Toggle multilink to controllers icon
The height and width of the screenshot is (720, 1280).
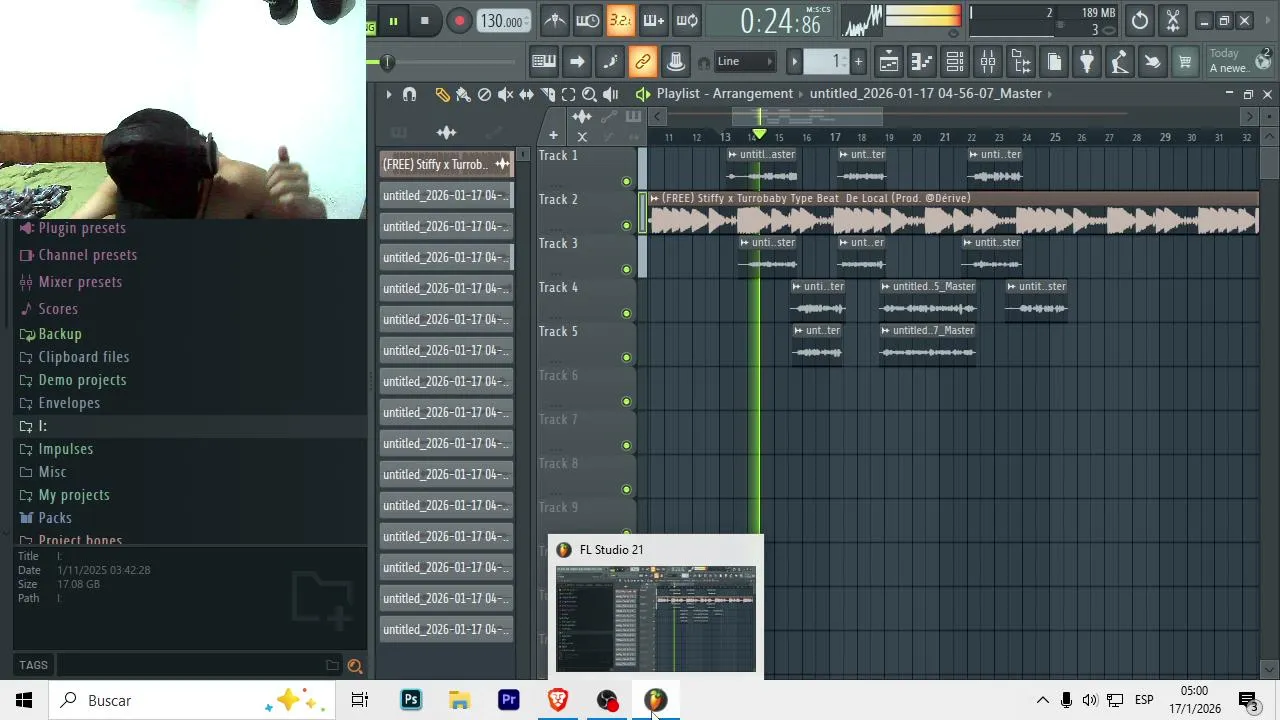(x=643, y=62)
